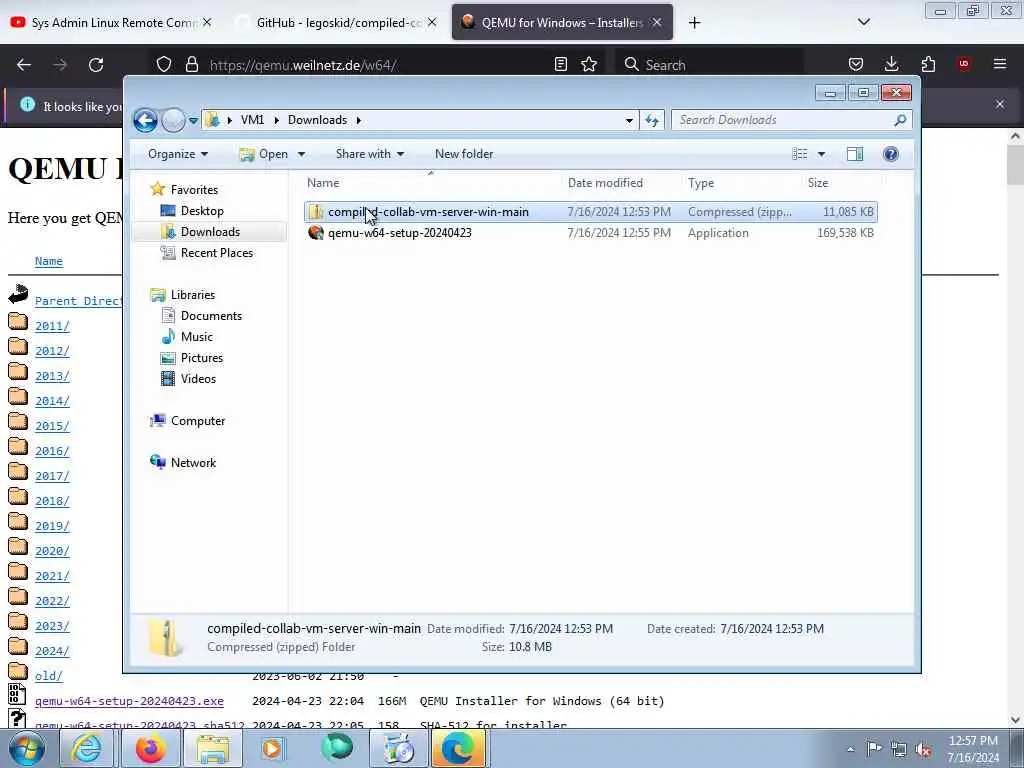Click the uBlock Origin icon
This screenshot has width=1024, height=768.
coord(963,64)
